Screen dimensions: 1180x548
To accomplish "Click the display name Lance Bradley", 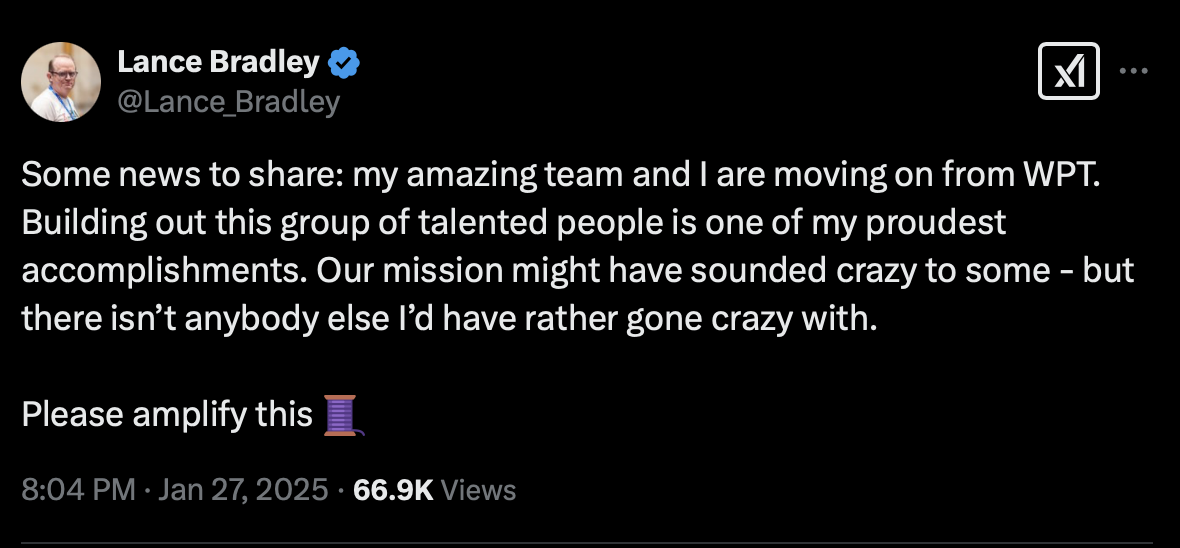I will 218,63.
